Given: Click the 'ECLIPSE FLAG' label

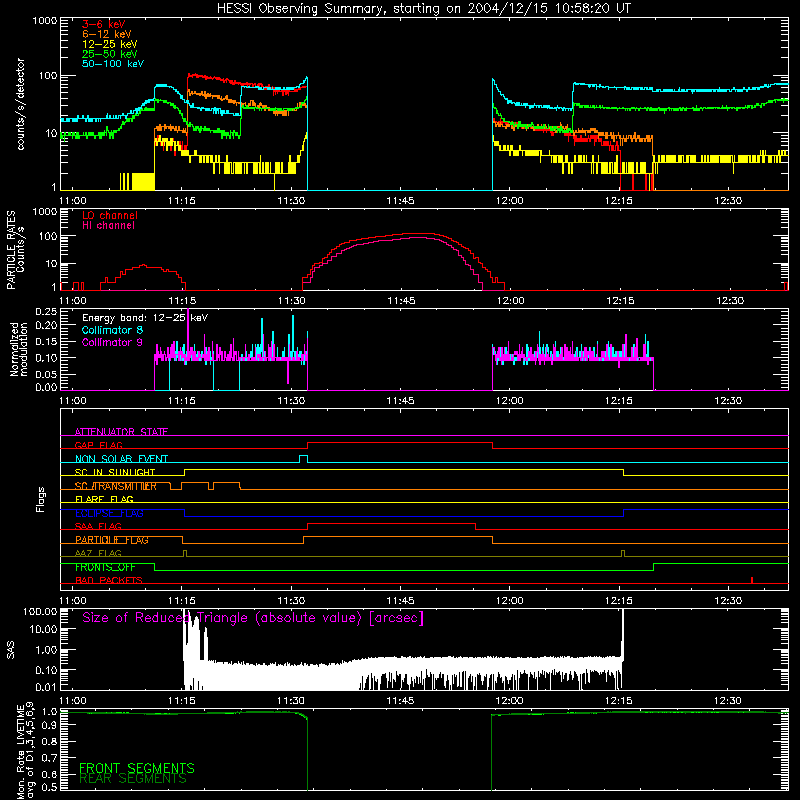Looking at the screenshot, I should tap(109, 513).
